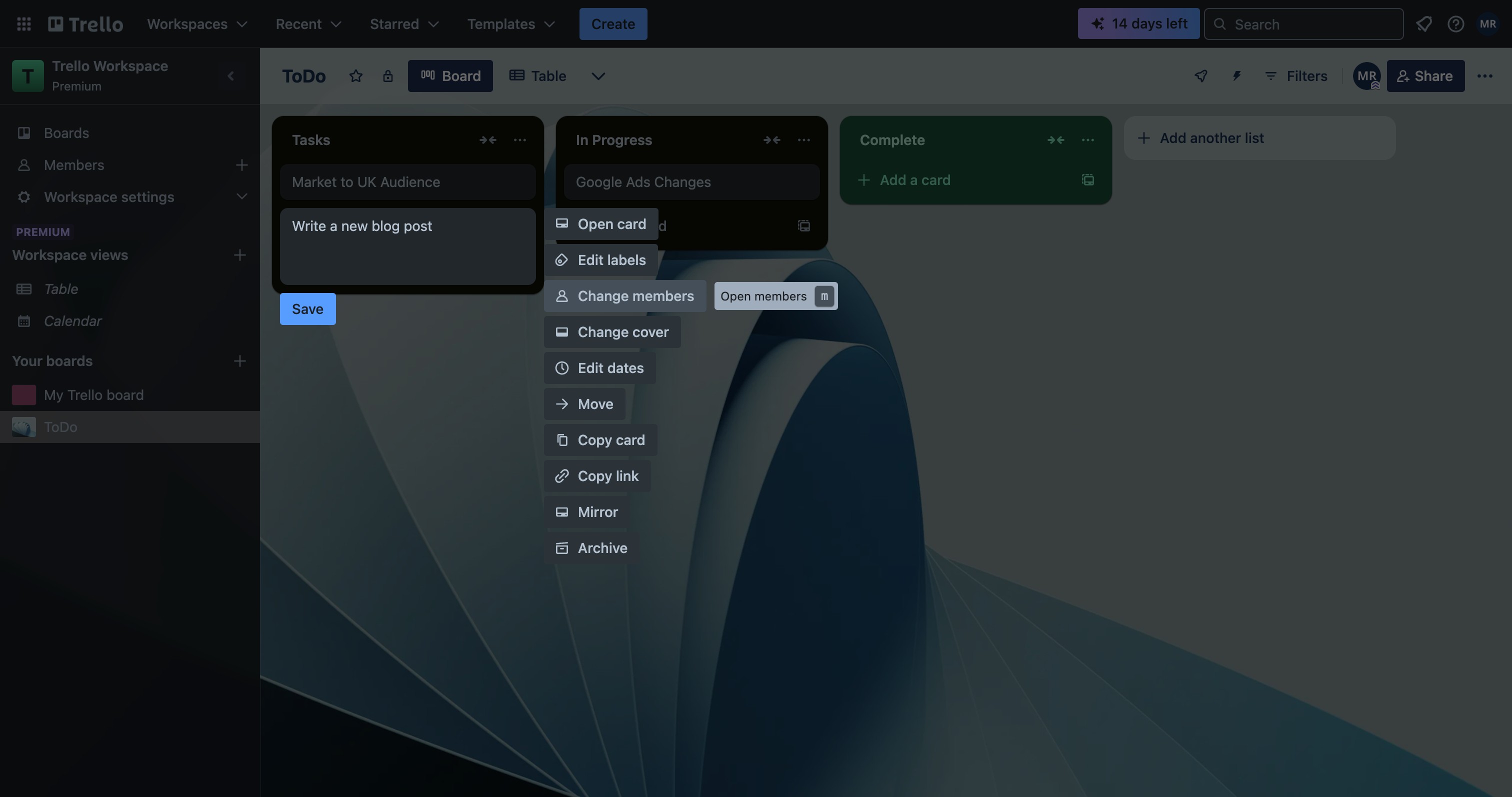
Task: Create card from template in In Progress list
Action: [x=804, y=225]
